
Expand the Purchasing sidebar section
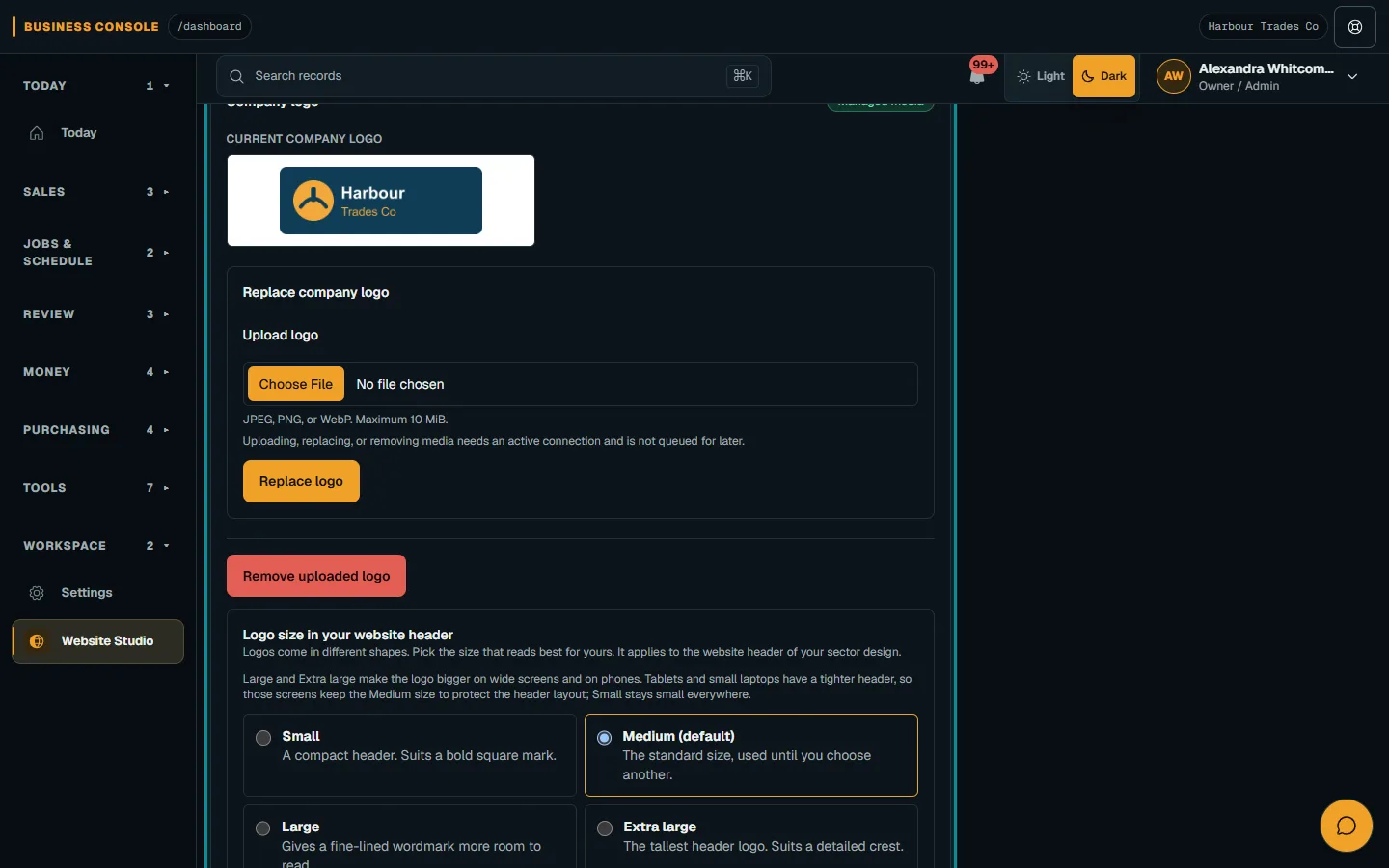tap(96, 430)
